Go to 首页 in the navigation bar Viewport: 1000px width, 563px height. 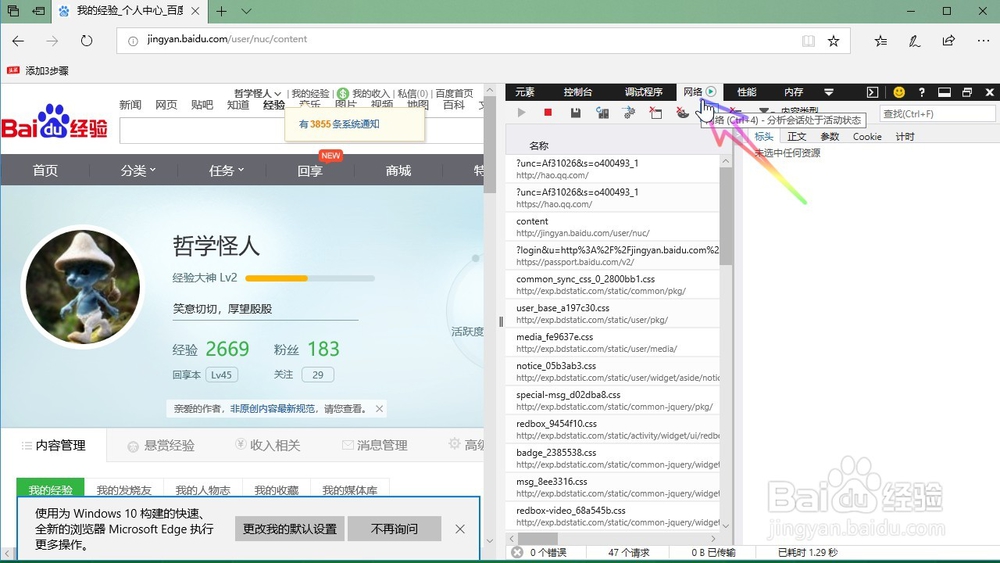point(45,170)
